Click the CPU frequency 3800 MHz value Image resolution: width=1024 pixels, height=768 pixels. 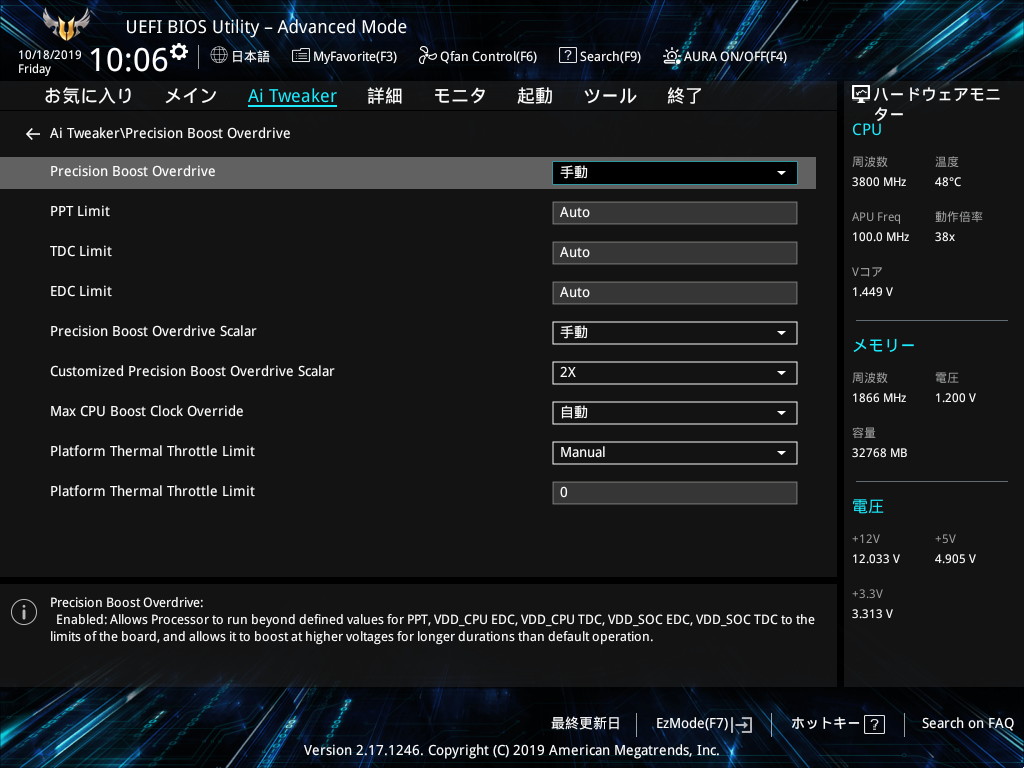pos(879,182)
